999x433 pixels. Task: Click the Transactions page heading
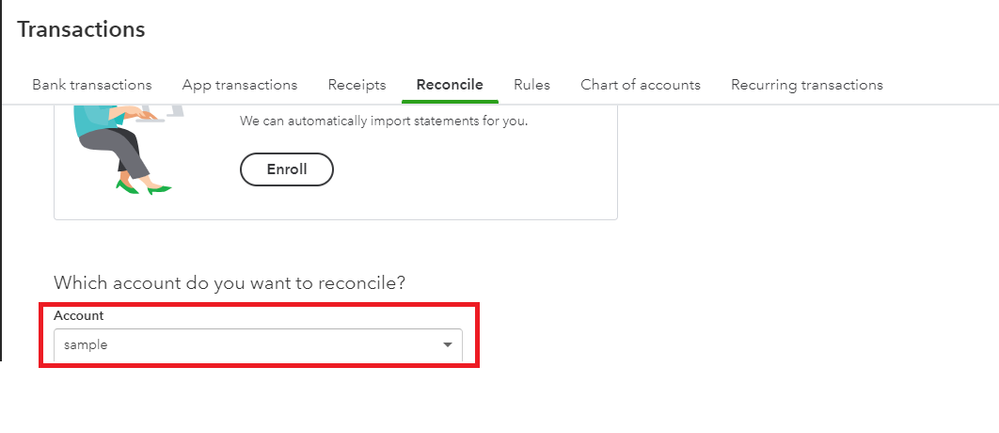(81, 30)
